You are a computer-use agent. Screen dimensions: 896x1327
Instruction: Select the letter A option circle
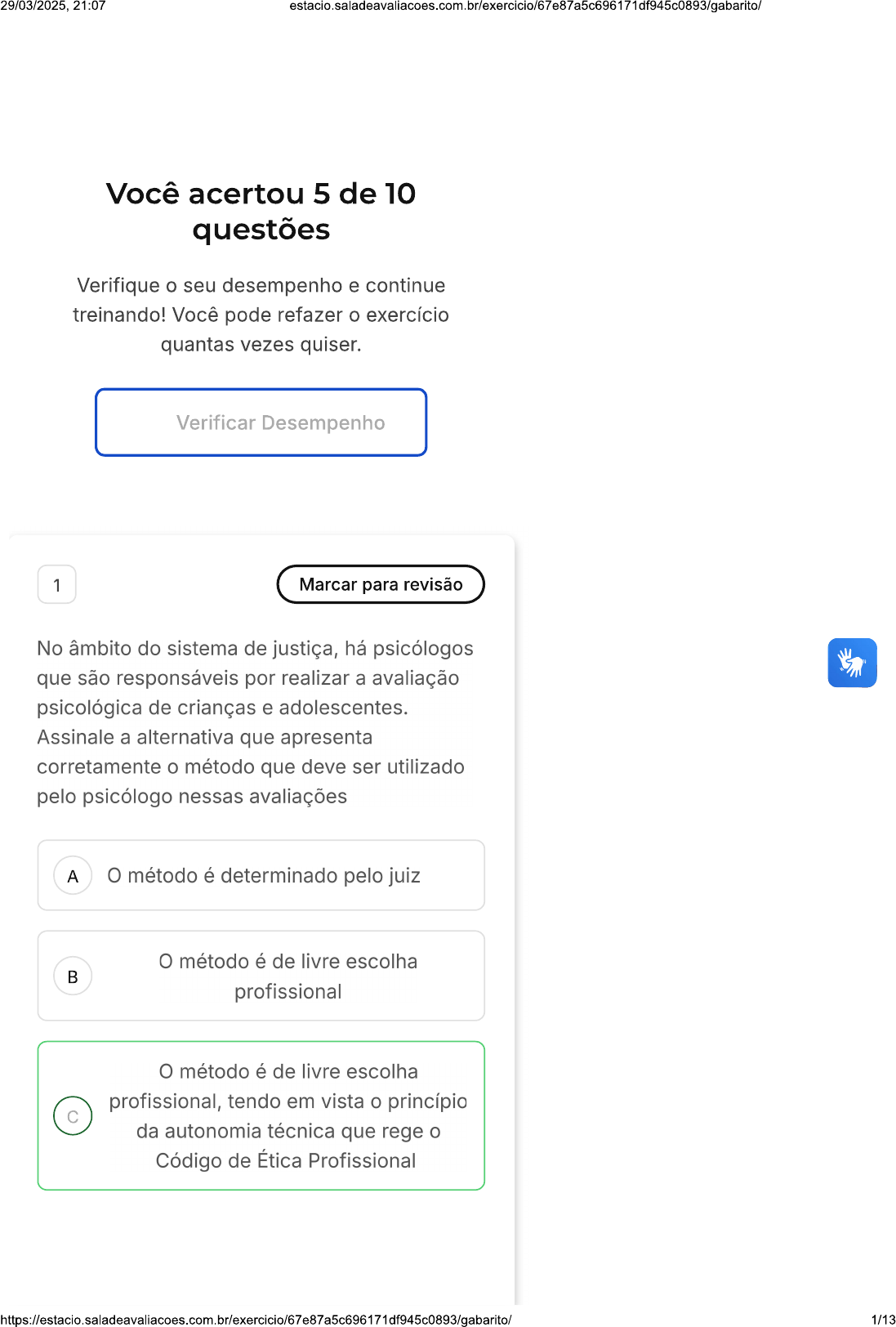click(x=73, y=876)
